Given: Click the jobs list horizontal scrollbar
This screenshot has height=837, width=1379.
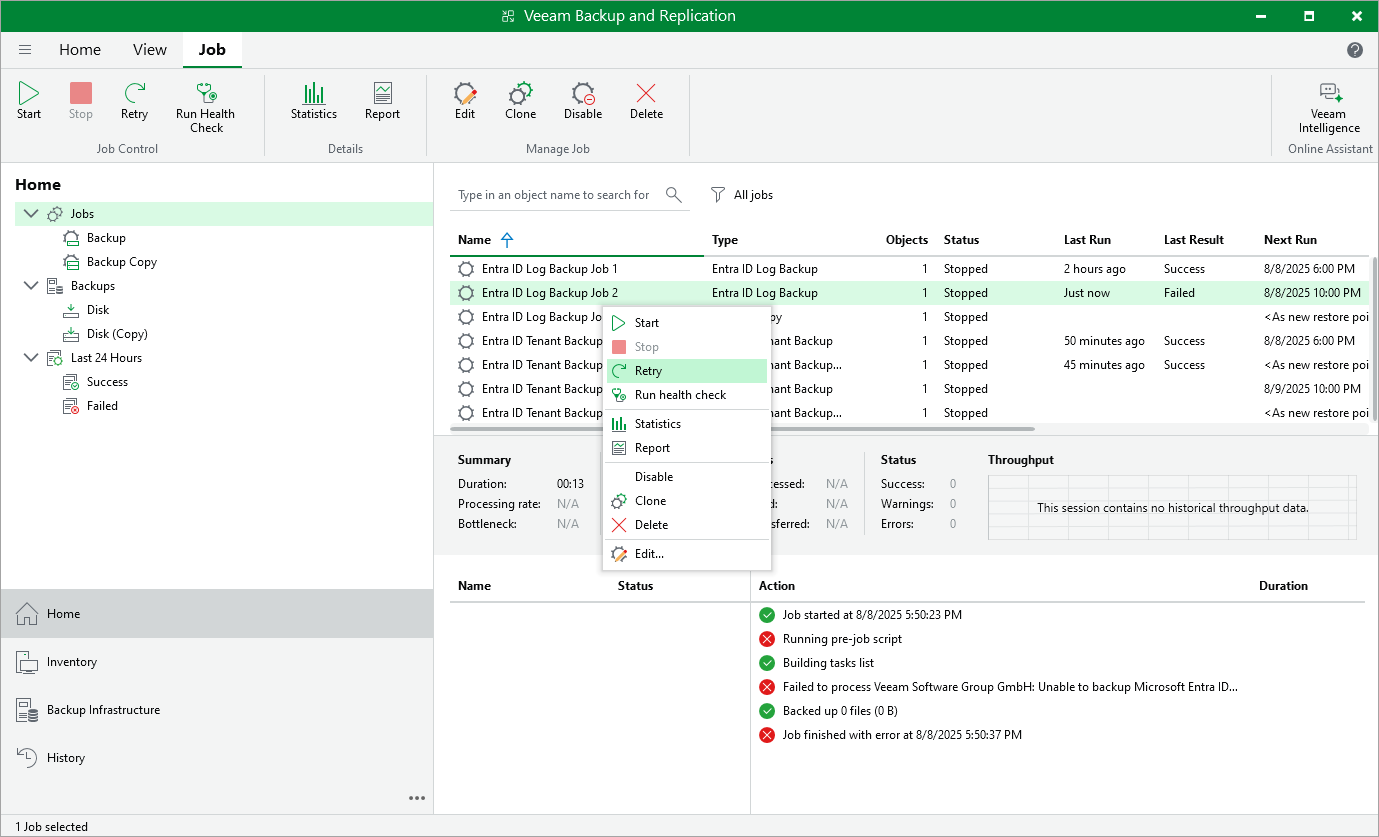Looking at the screenshot, I should click(743, 429).
